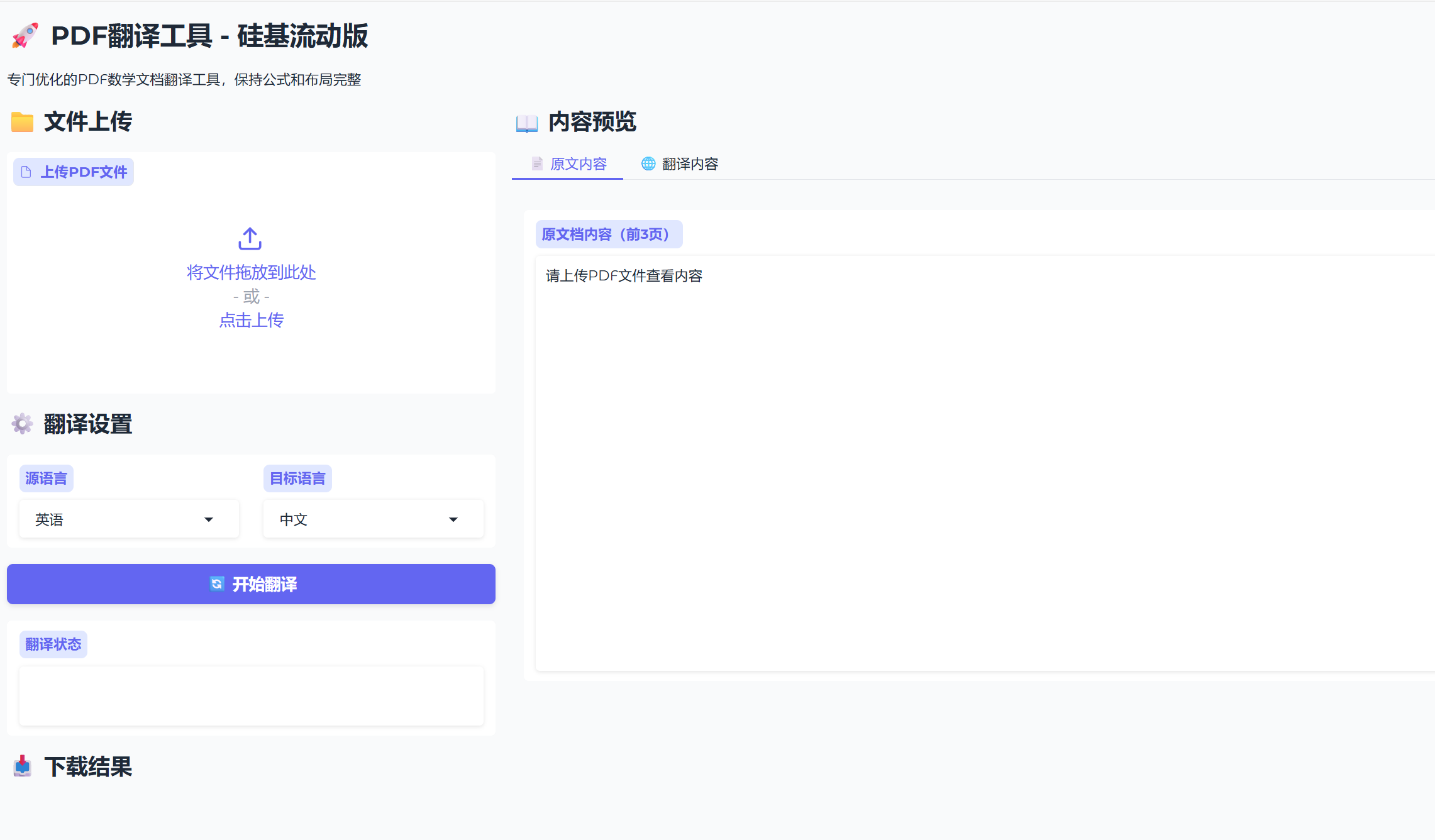Image resolution: width=1435 pixels, height=840 pixels.
Task: Click the upload arrow icon in the drop zone
Action: pyautogui.click(x=250, y=238)
